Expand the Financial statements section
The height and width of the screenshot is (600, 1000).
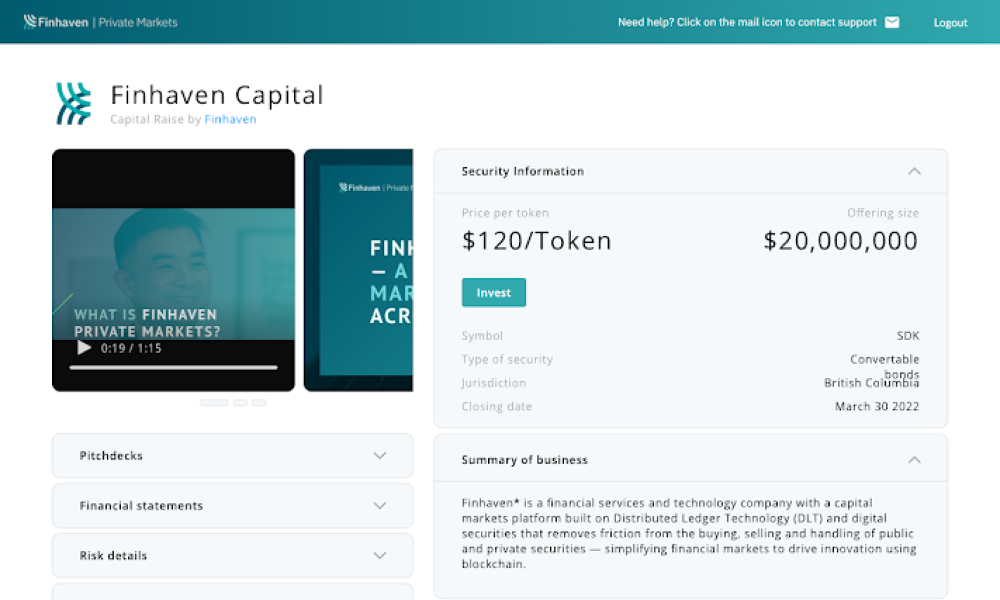(x=232, y=506)
